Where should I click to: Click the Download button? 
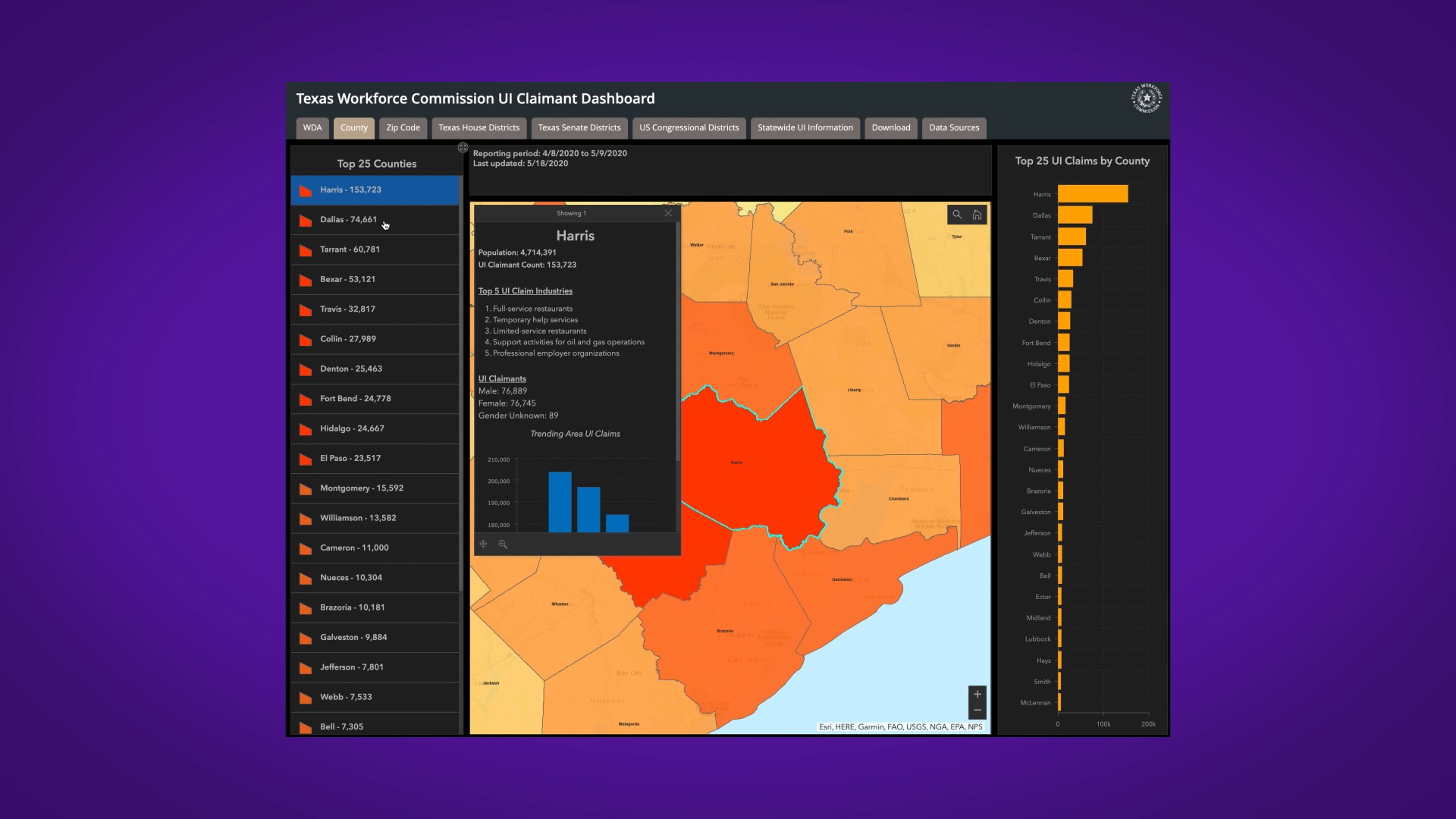click(890, 127)
